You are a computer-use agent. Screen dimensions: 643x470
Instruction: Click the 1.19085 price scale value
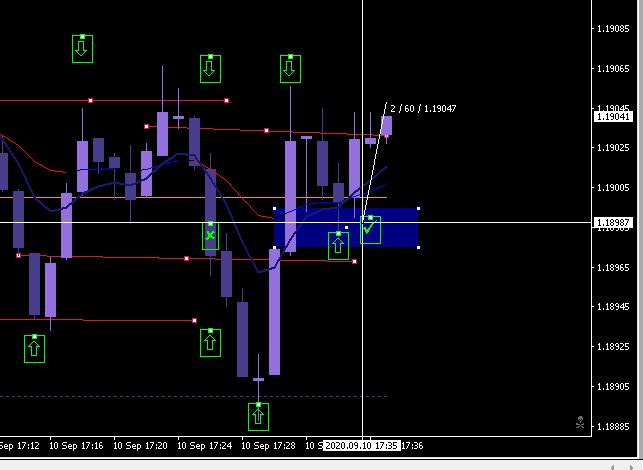pyautogui.click(x=613, y=29)
